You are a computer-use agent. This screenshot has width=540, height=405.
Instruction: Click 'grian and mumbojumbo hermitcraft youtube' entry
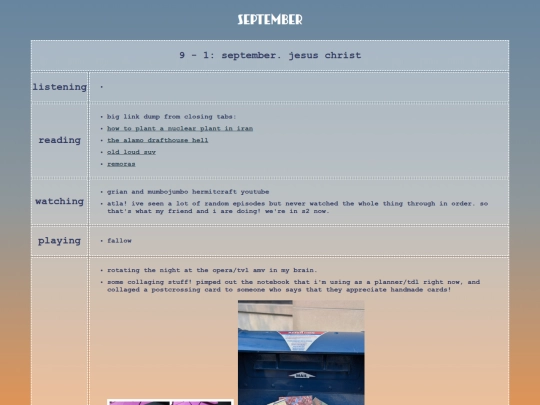[x=188, y=192]
